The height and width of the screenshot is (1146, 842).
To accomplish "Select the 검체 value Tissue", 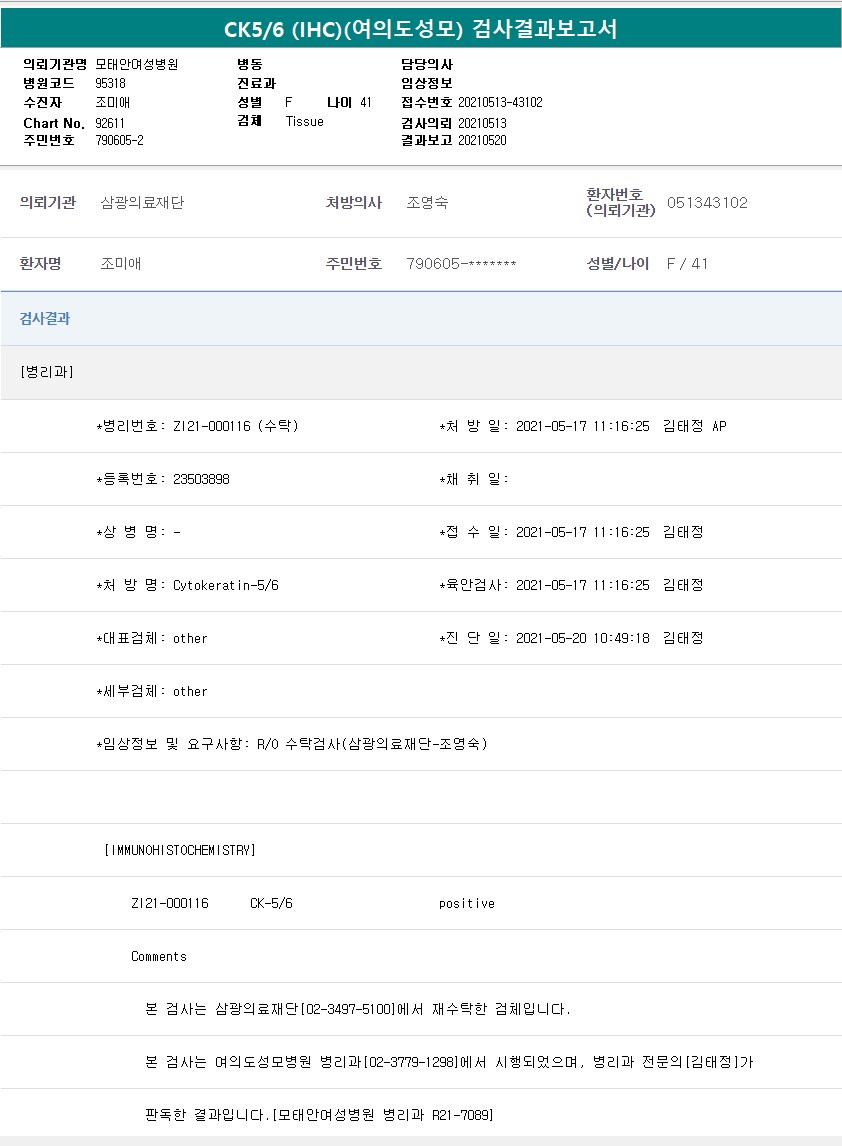I will (305, 121).
